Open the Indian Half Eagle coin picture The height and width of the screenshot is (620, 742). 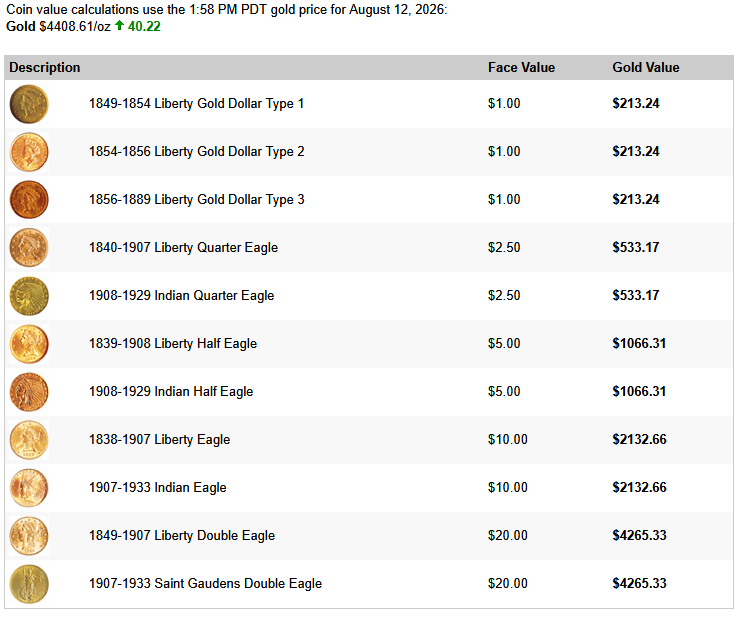(x=29, y=392)
